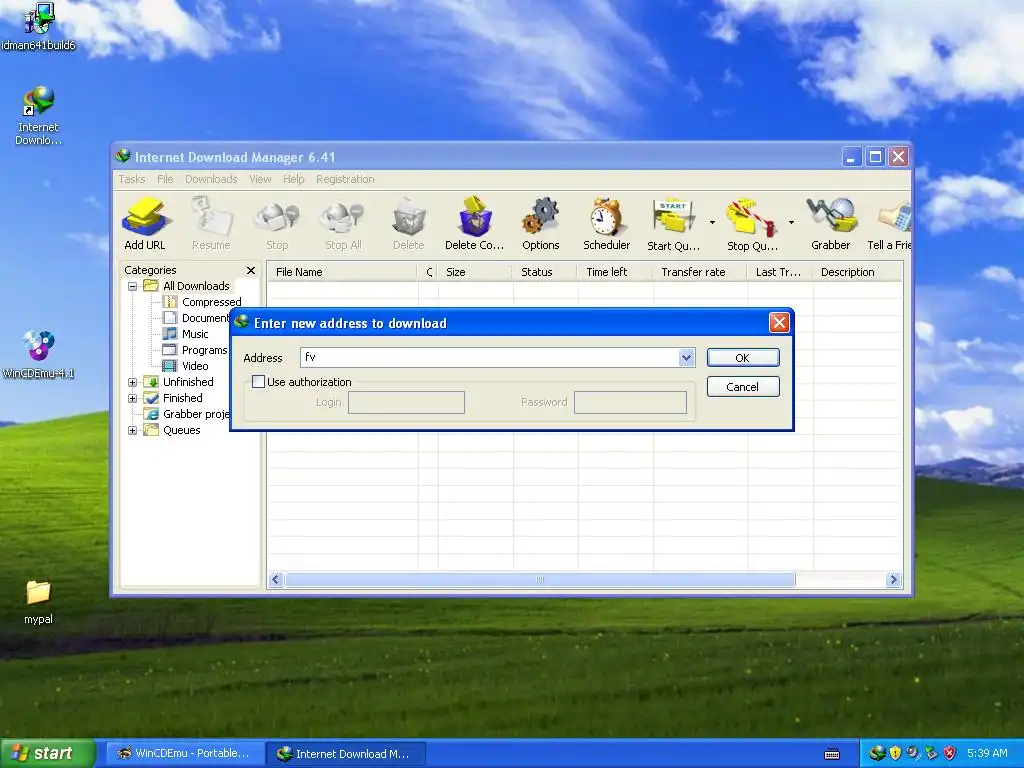The height and width of the screenshot is (768, 1024).
Task: Open the Tasks menu
Action: click(x=132, y=179)
